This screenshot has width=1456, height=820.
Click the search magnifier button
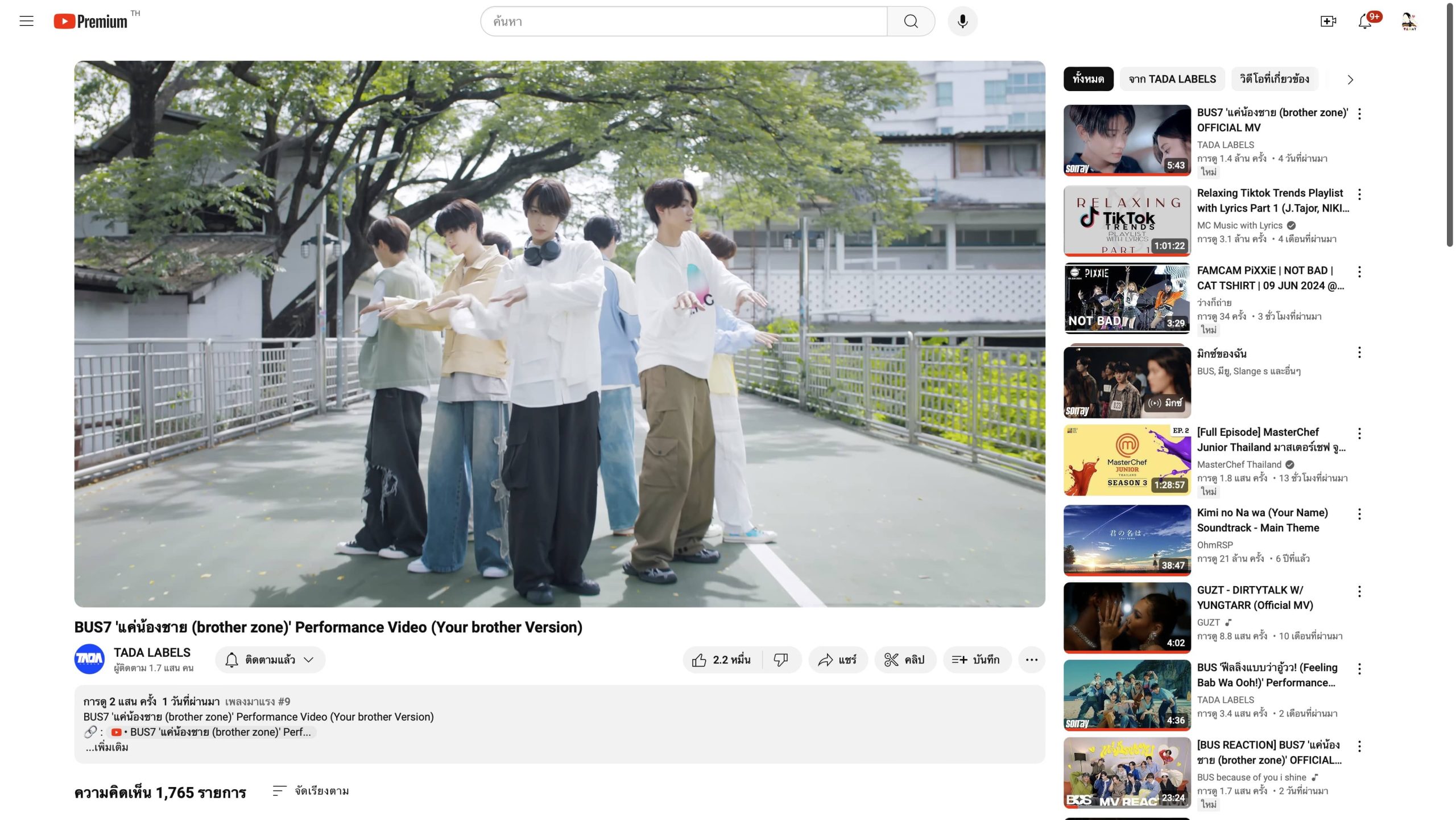click(911, 22)
